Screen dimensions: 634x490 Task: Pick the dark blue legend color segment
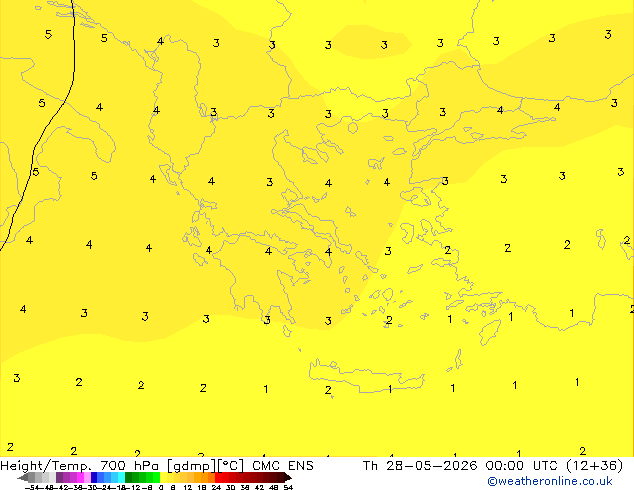(94, 477)
